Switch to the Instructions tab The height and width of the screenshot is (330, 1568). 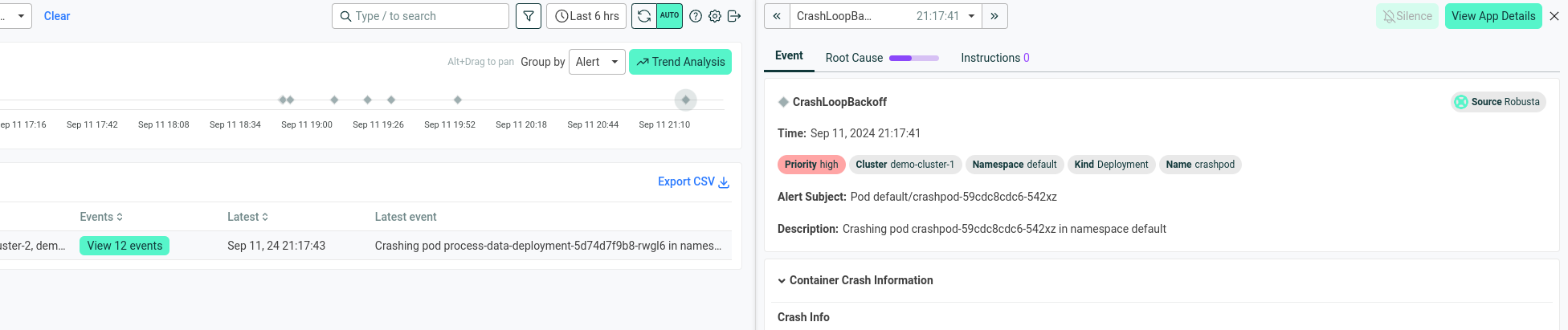coord(994,58)
